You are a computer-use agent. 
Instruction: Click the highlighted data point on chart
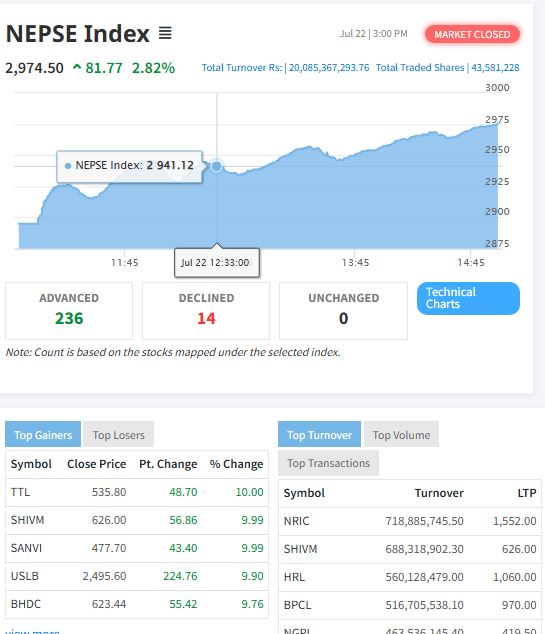217,166
